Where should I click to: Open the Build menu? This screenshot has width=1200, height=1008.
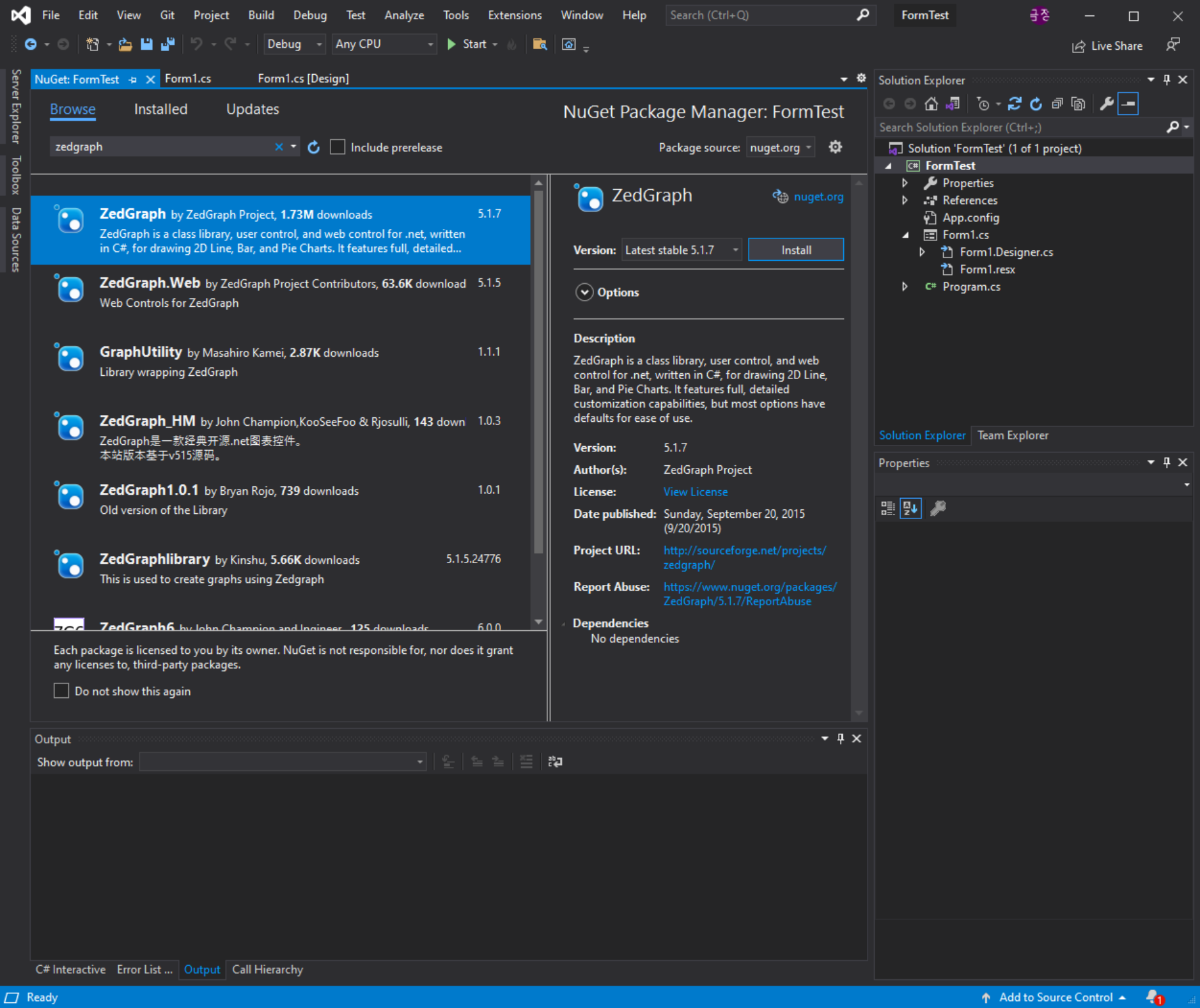[x=261, y=15]
